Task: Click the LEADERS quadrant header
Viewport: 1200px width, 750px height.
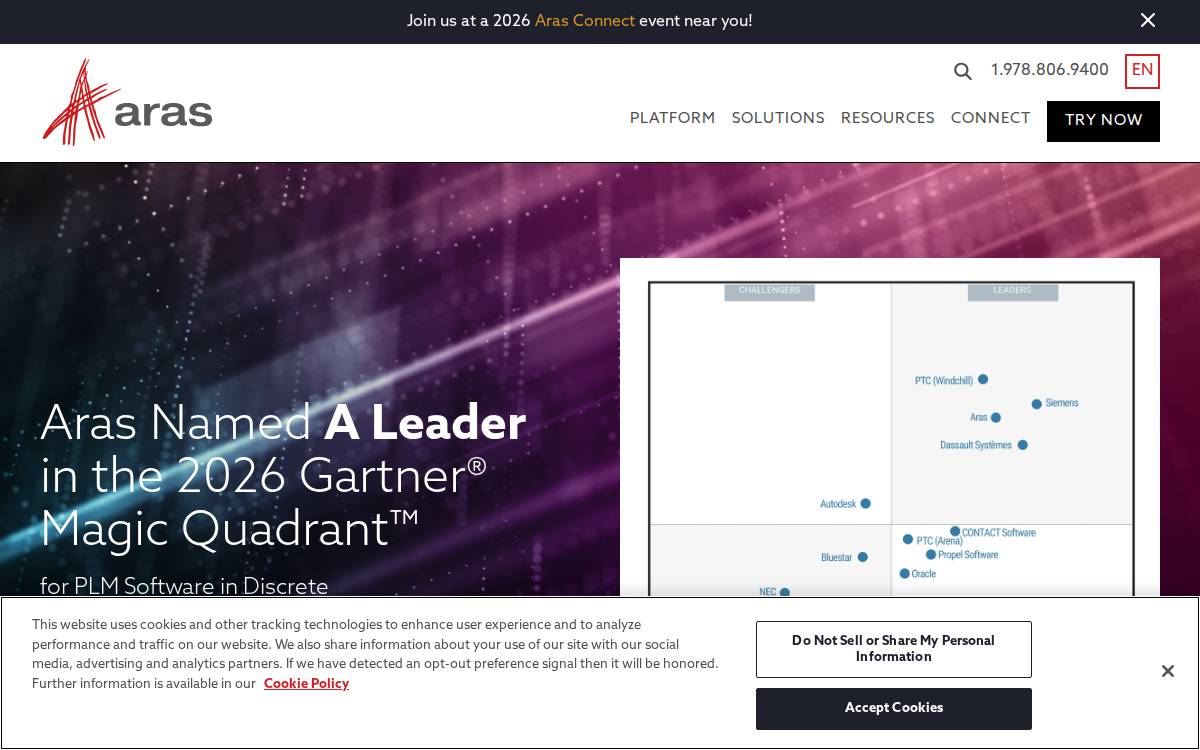Action: click(1012, 291)
